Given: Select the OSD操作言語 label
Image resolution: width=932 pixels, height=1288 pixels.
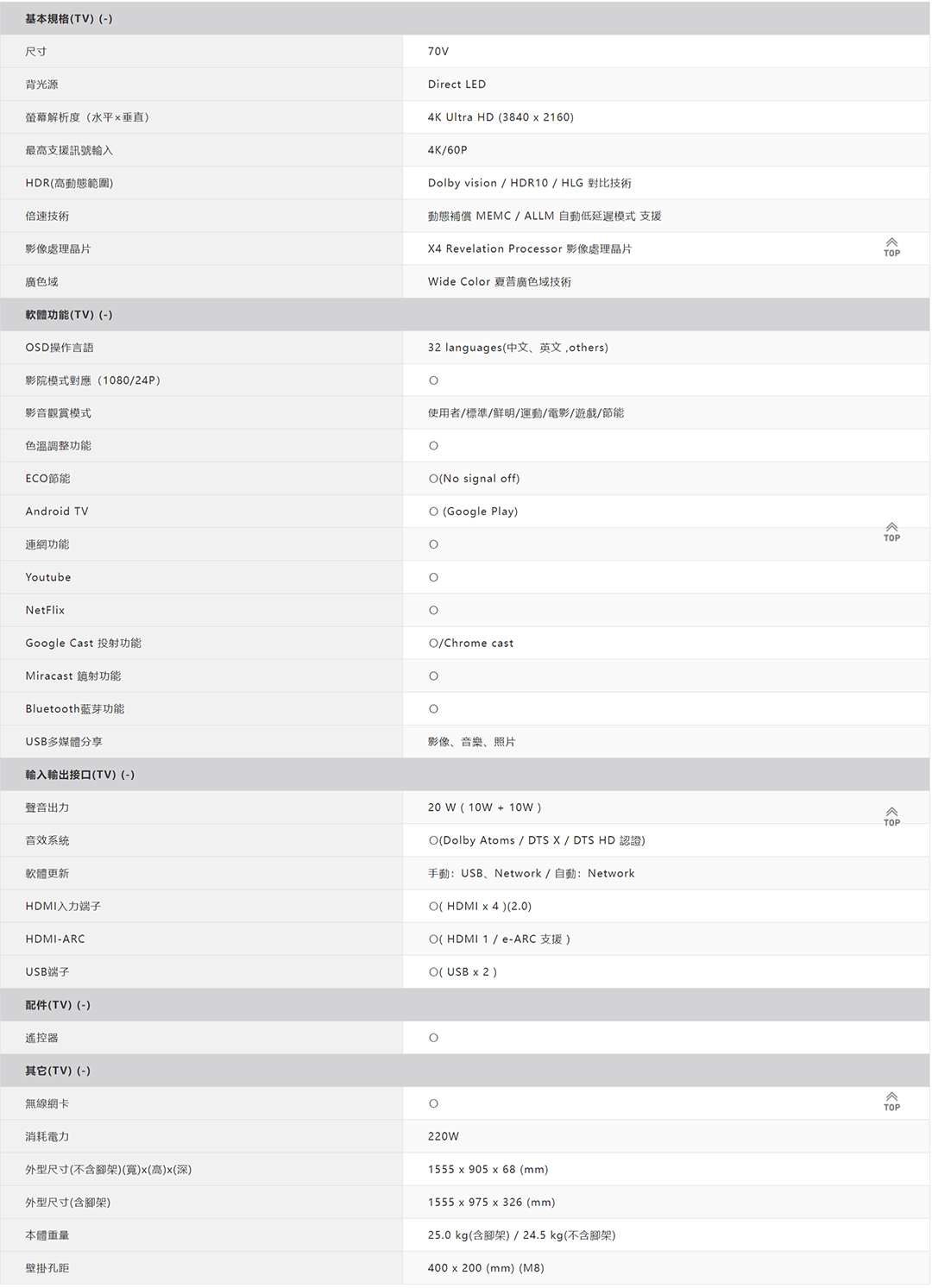Looking at the screenshot, I should click(60, 348).
